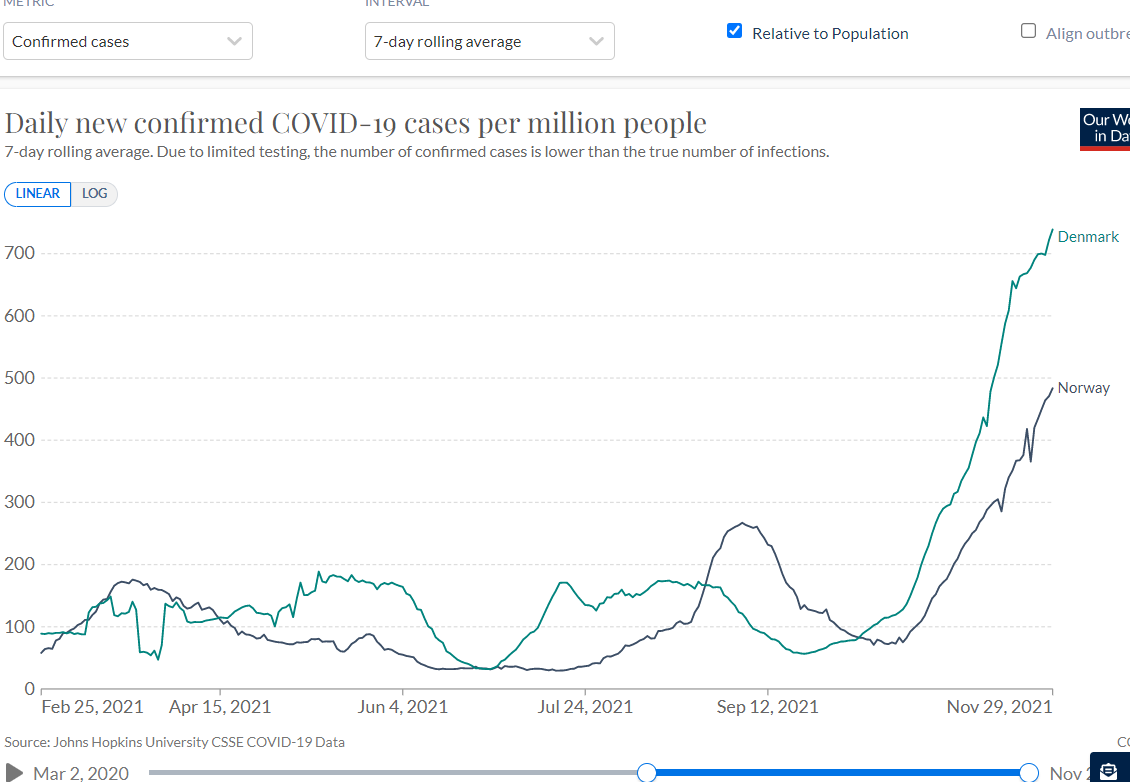Click the Denmark line label

1088,237
